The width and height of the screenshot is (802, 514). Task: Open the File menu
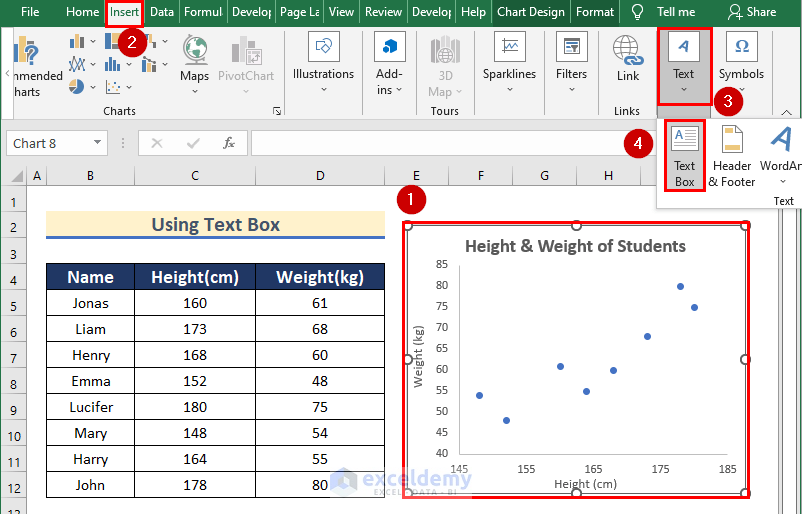[30, 12]
